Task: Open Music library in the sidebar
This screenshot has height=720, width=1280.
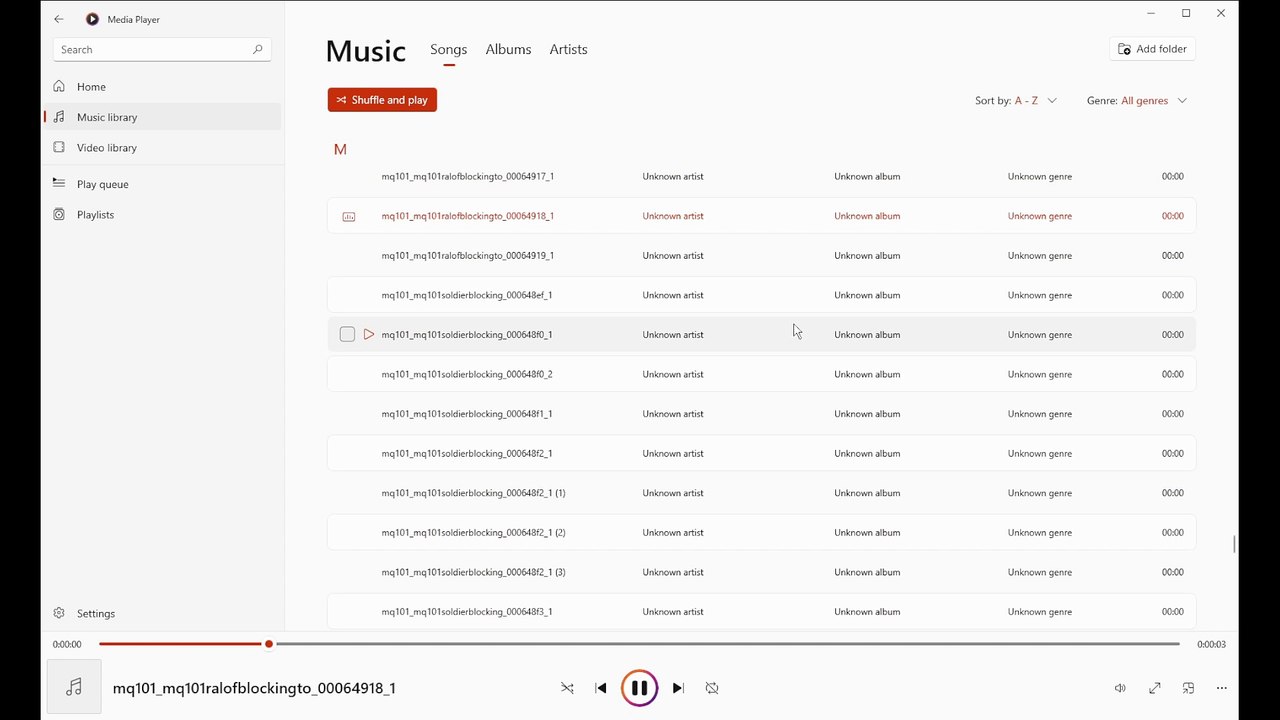Action: point(162,117)
